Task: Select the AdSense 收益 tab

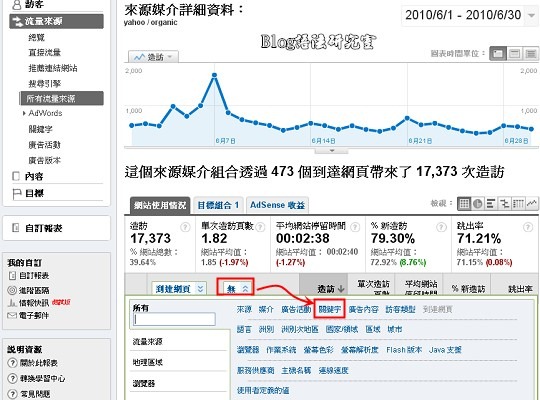Action: click(x=278, y=205)
